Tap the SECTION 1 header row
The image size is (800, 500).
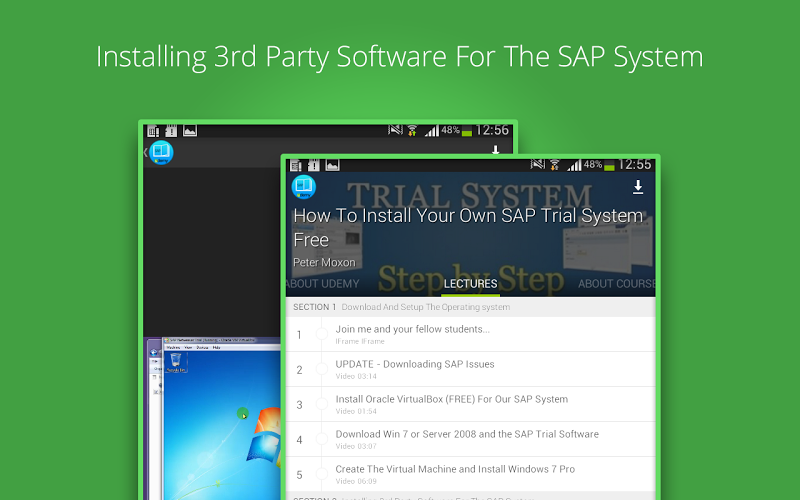click(x=470, y=307)
